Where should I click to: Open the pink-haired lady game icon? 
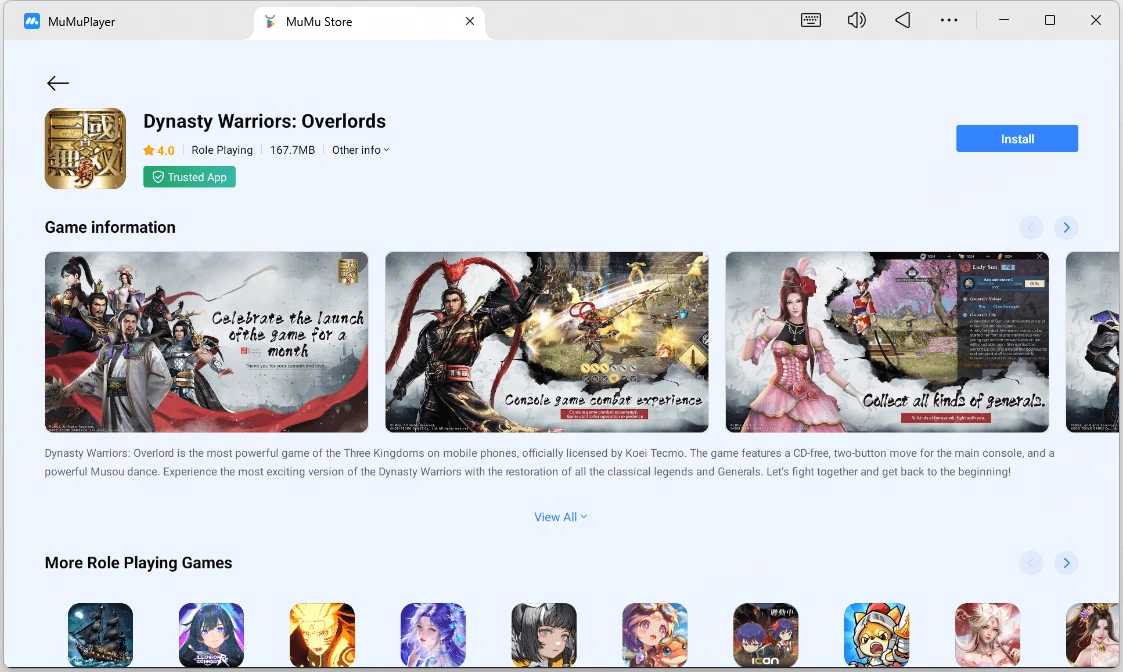click(x=987, y=635)
